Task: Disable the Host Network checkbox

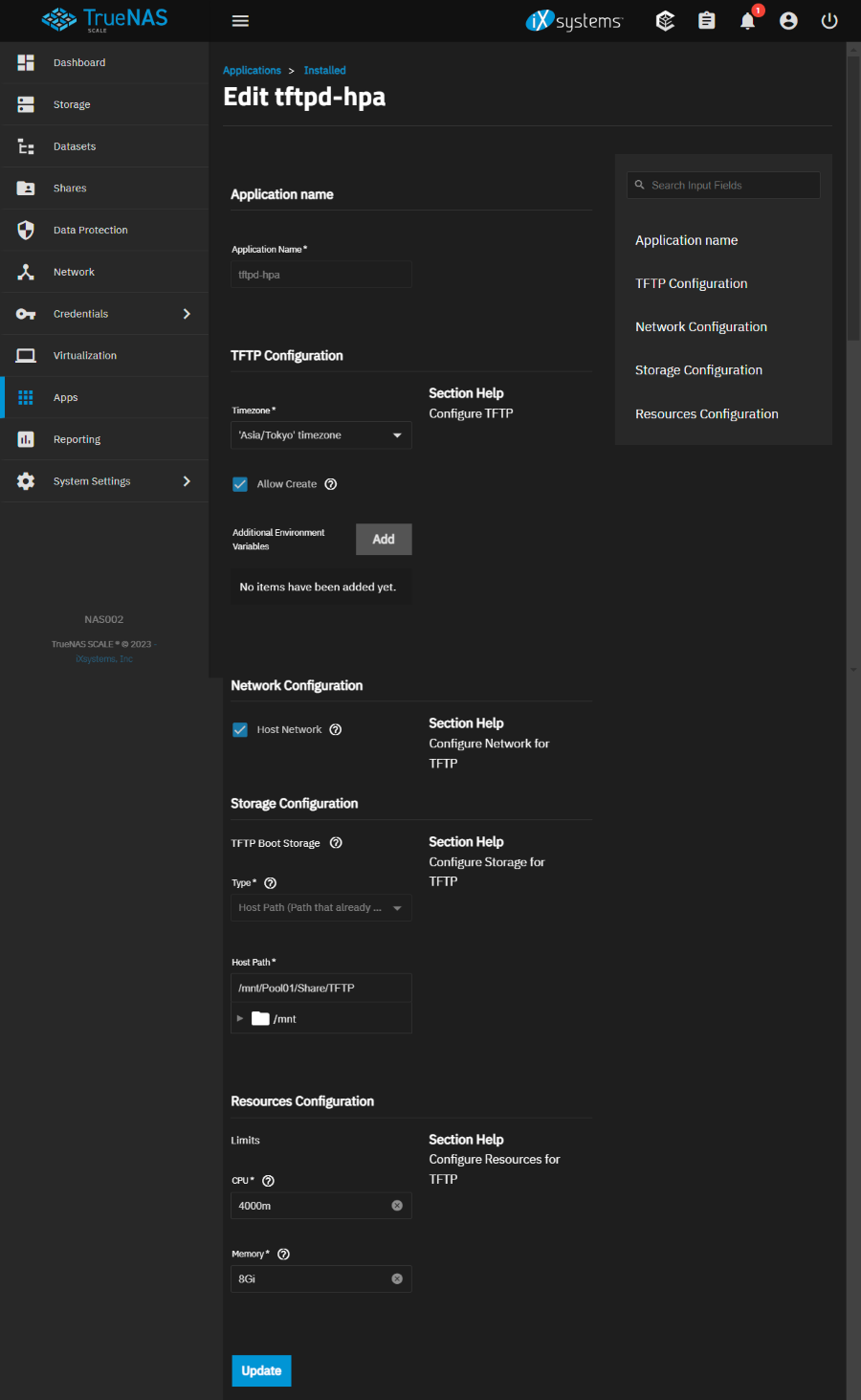Action: tap(240, 730)
